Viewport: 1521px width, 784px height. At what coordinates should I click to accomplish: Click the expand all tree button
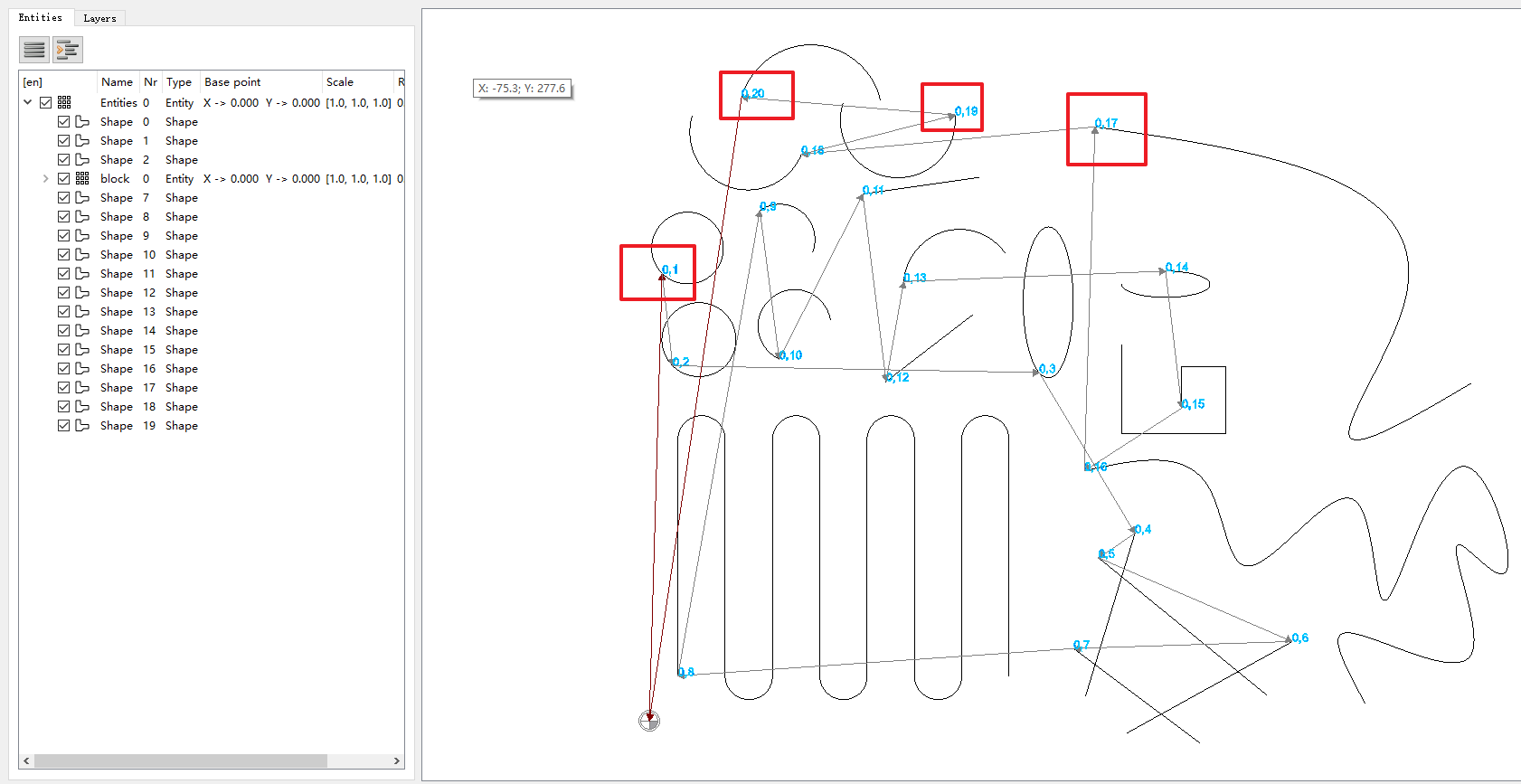(x=68, y=50)
